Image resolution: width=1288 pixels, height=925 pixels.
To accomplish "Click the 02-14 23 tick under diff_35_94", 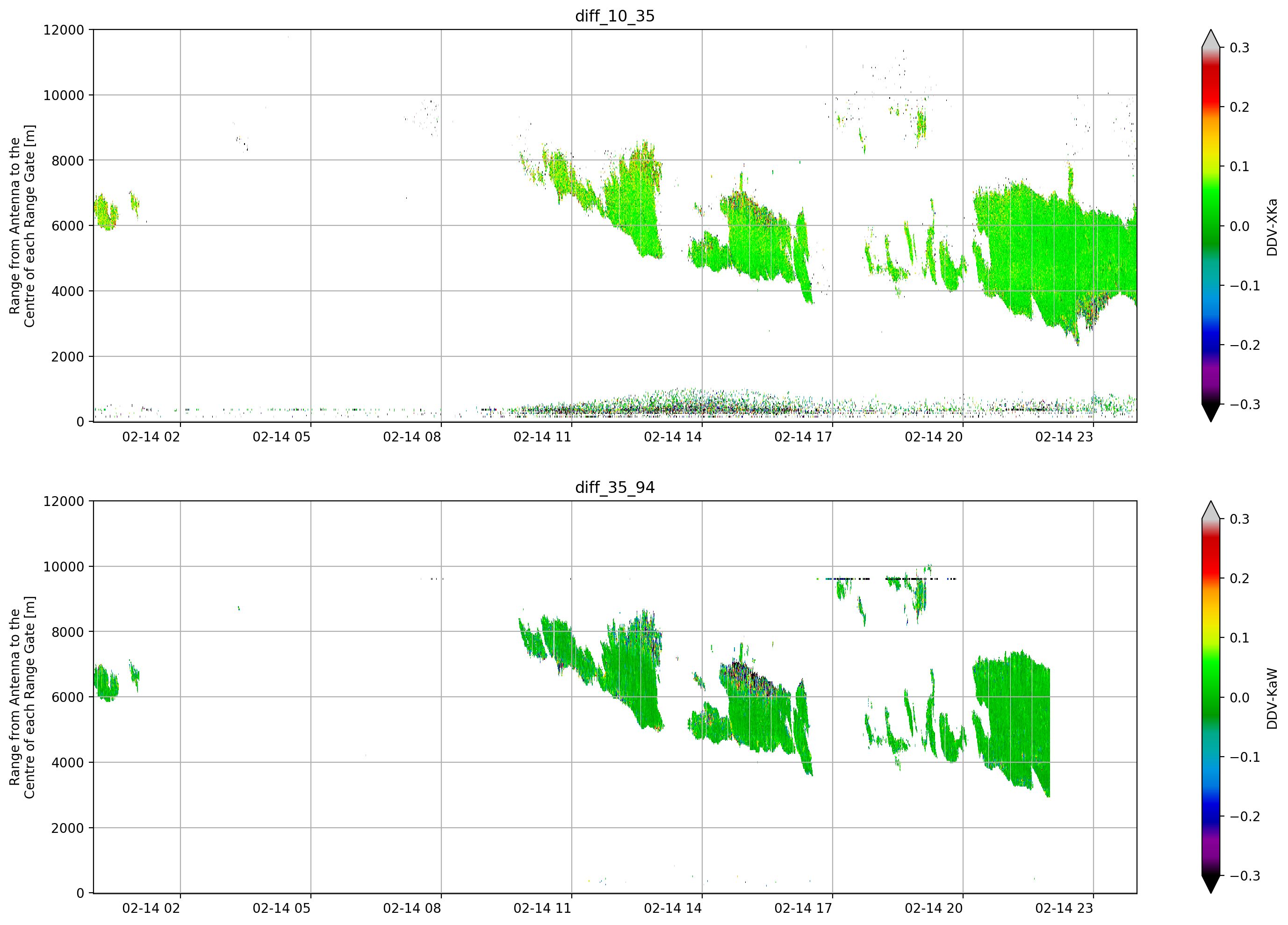I will (x=1064, y=908).
